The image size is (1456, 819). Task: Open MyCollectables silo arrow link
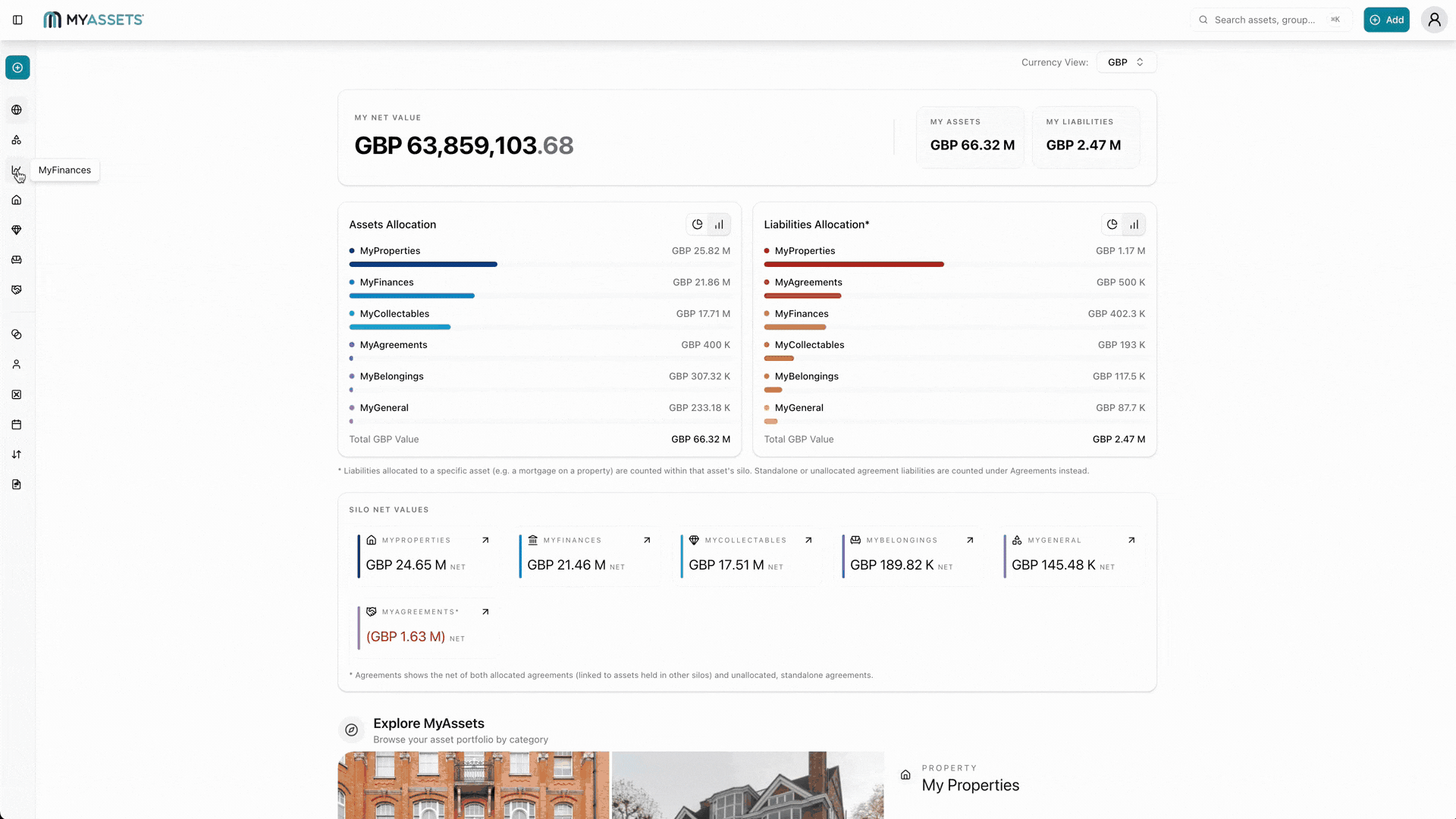[808, 541]
